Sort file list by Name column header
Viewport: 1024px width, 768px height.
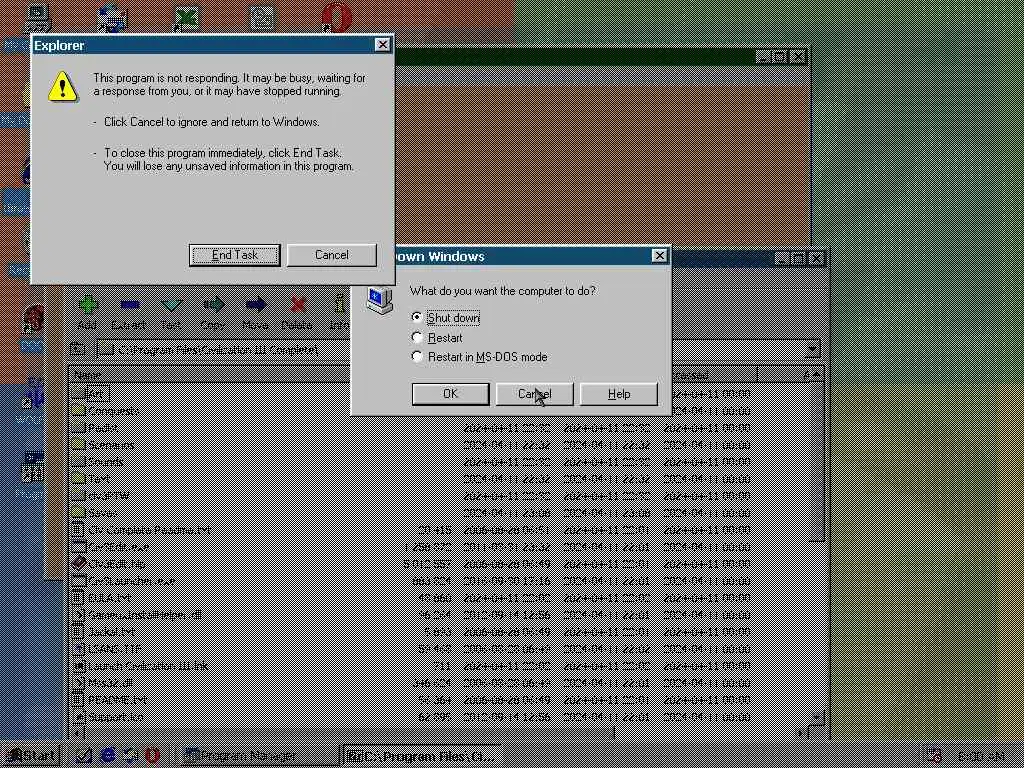[x=210, y=375]
